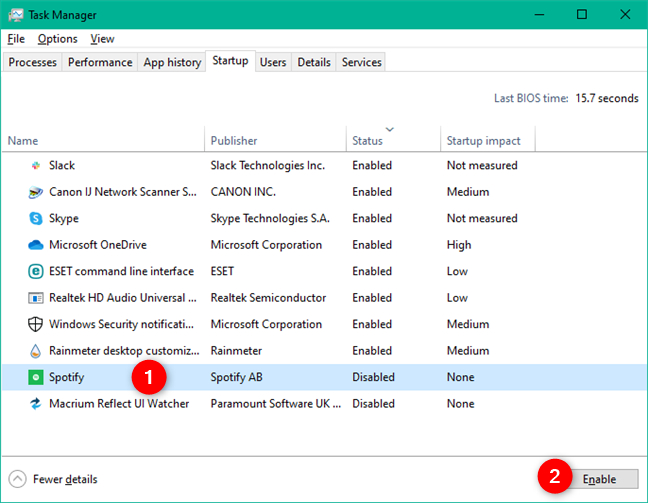This screenshot has height=503, width=648.
Task: Click the 15.7 seconds BIOS time value
Action: point(607,98)
